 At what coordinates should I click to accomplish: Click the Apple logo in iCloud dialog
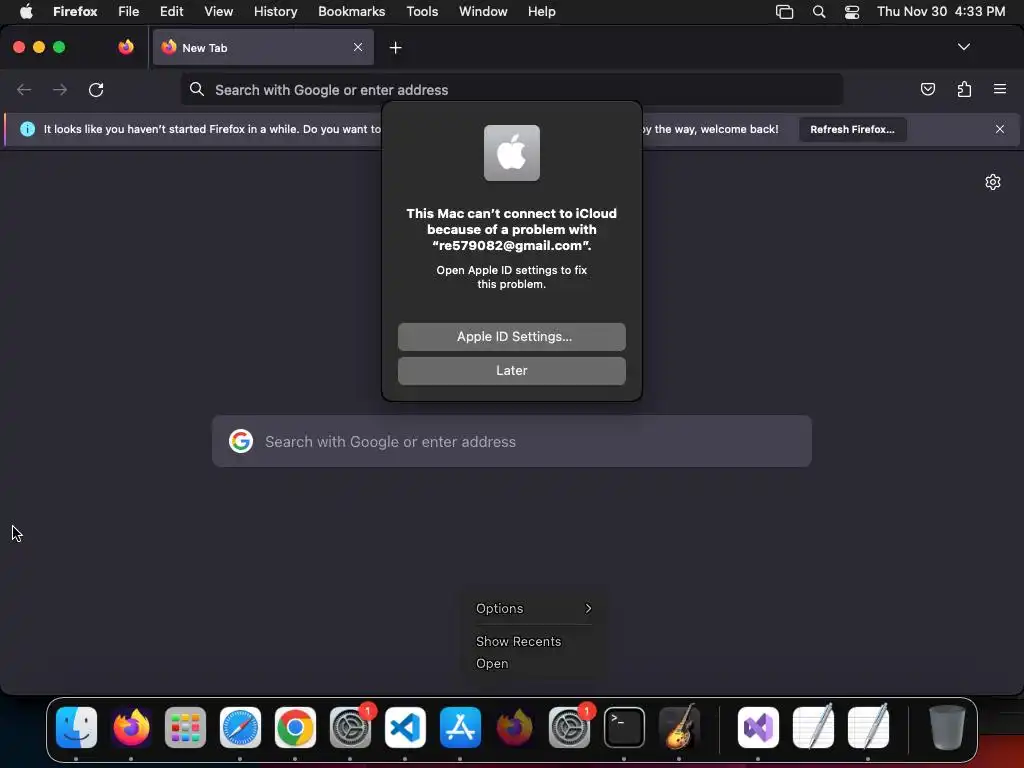(511, 153)
